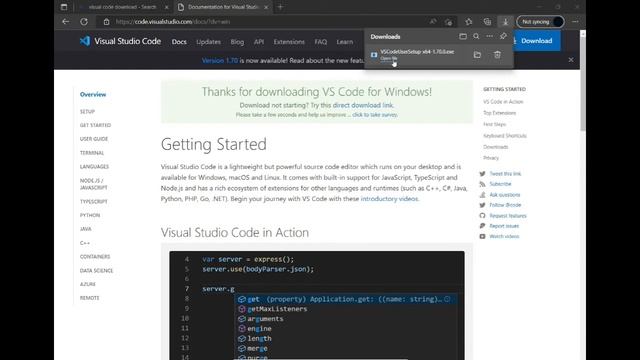Expand the DATA SCIENCE sidebar section
This screenshot has height=360, width=640.
tap(96, 271)
